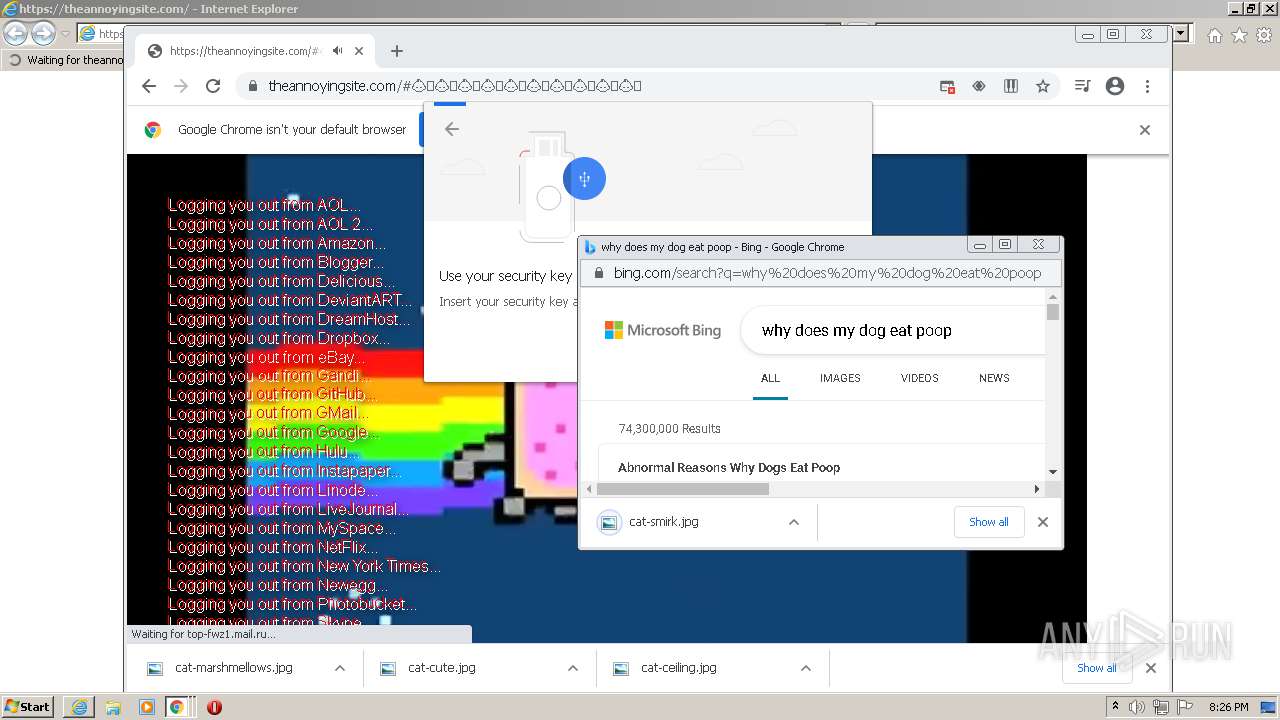Image resolution: width=1280 pixels, height=720 pixels.
Task: Click the padlock icon in main Chrome
Action: pos(254,86)
